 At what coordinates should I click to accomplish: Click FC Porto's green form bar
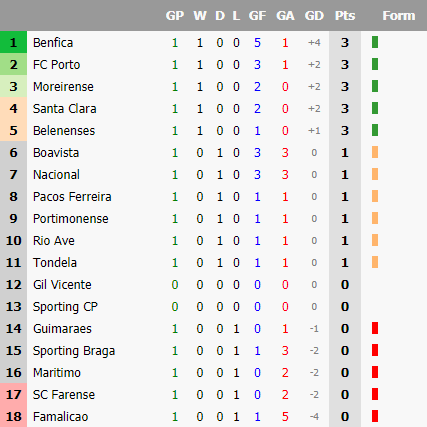[x=375, y=64]
